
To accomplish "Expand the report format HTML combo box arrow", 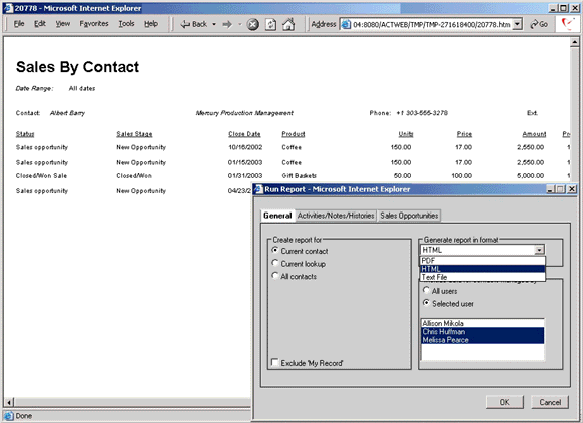I will point(539,250).
